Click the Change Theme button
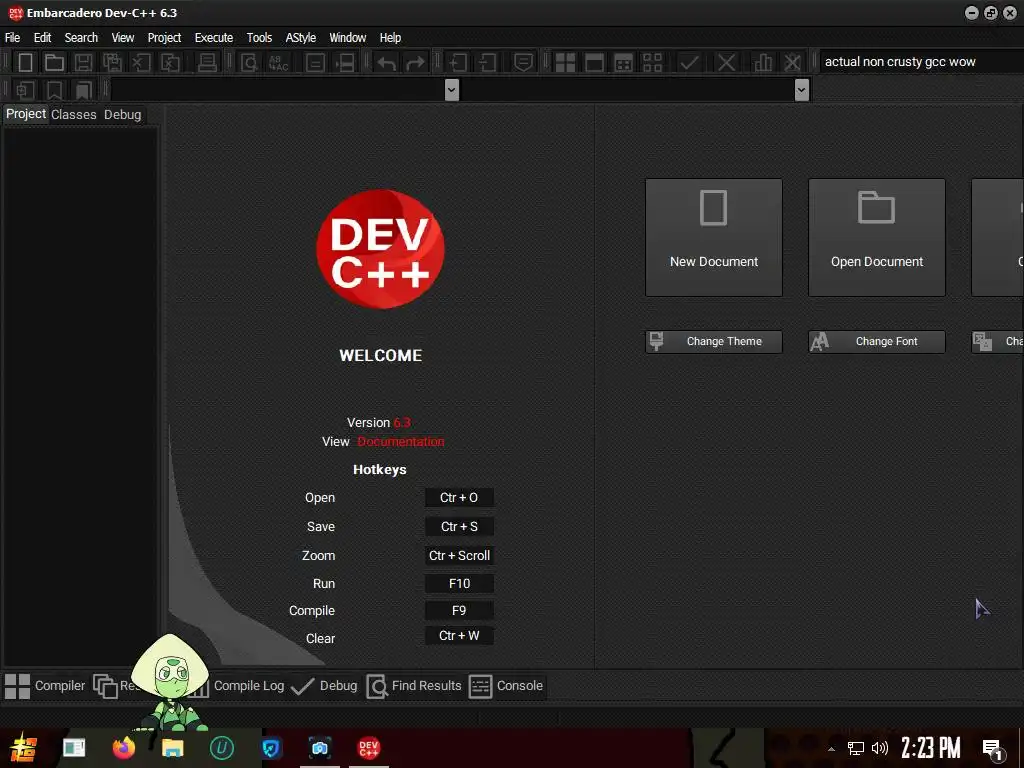Screen dimensions: 1024x768 (714, 342)
